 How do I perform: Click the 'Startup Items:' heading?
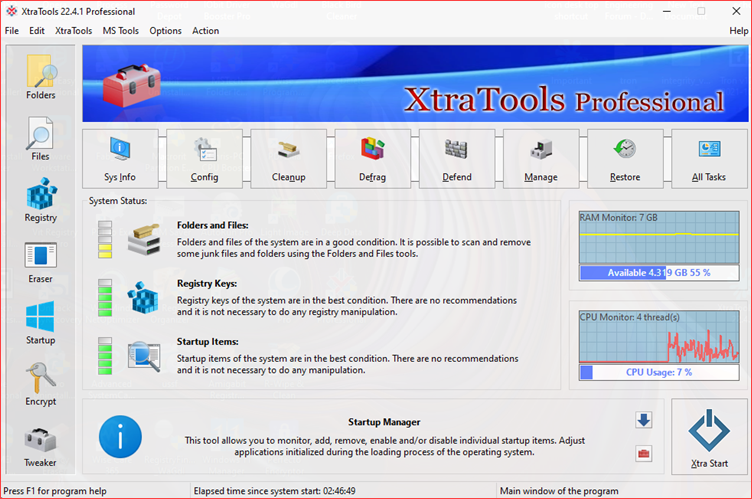208,342
